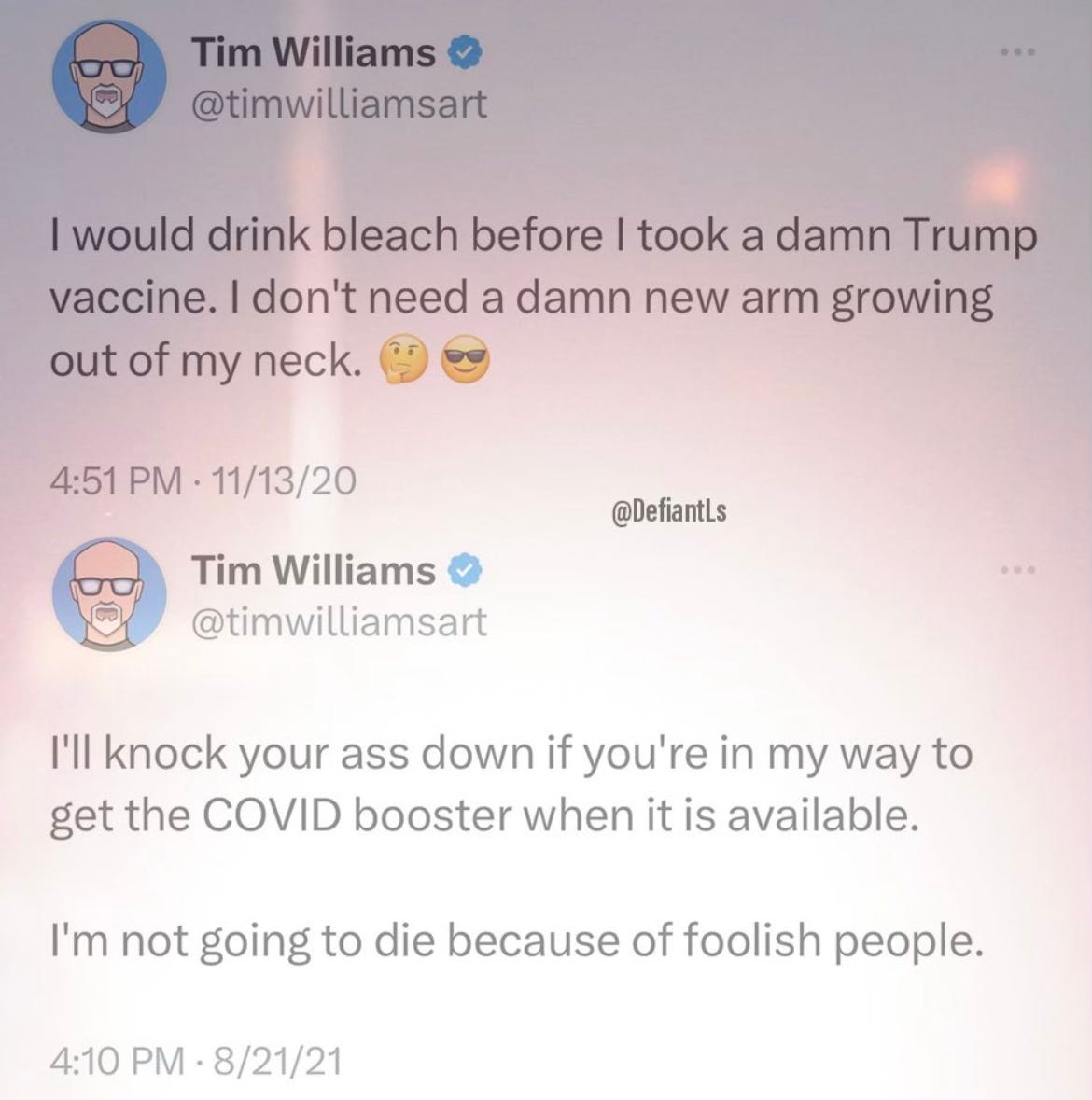Open the profile avatar of the second tweet

(x=109, y=594)
